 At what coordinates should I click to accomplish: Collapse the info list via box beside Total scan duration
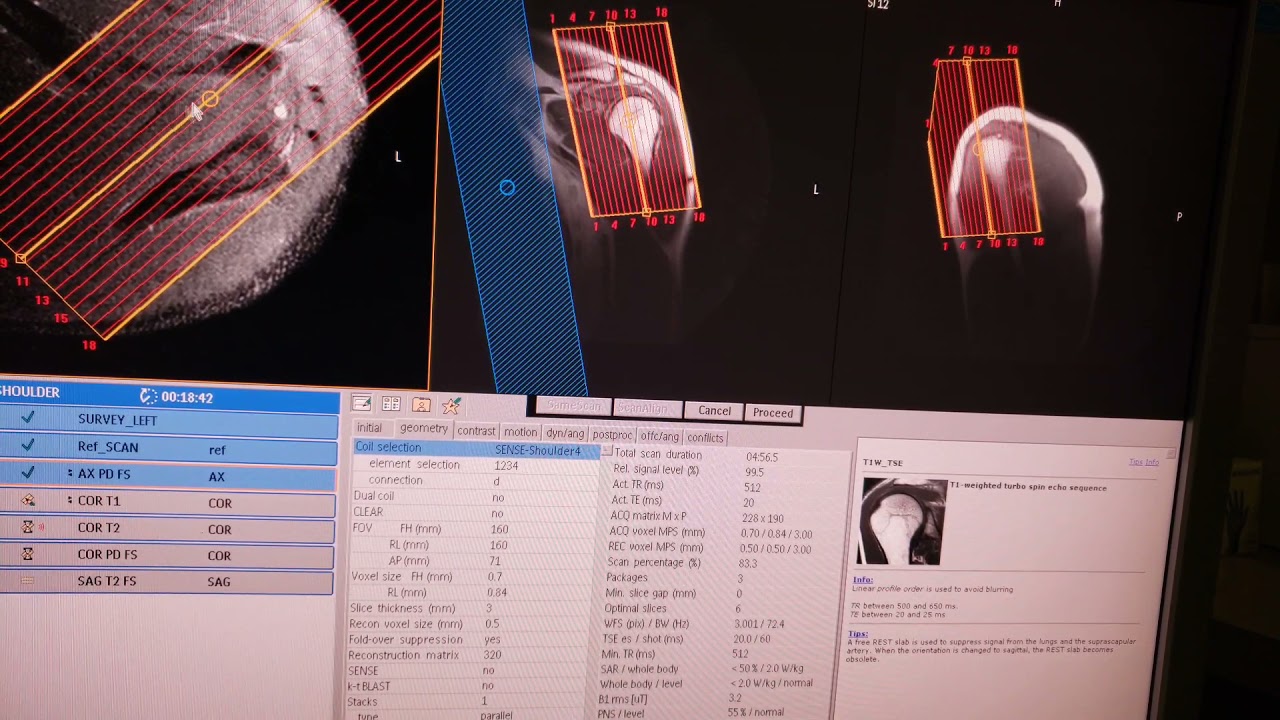point(607,452)
